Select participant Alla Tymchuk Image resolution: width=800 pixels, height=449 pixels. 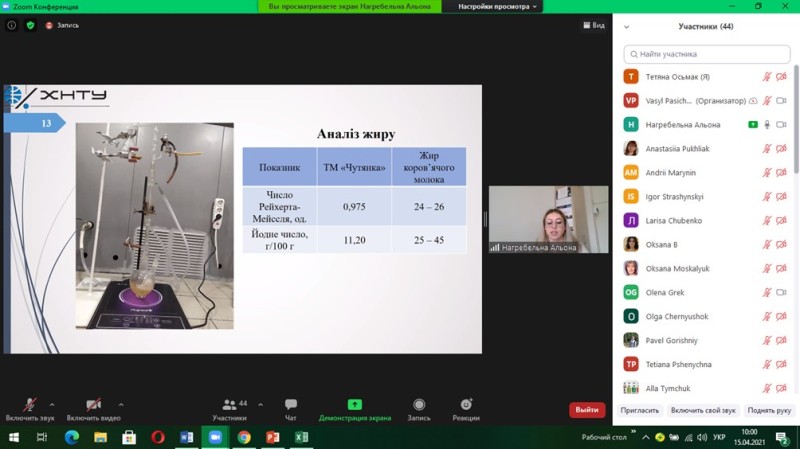coord(704,388)
